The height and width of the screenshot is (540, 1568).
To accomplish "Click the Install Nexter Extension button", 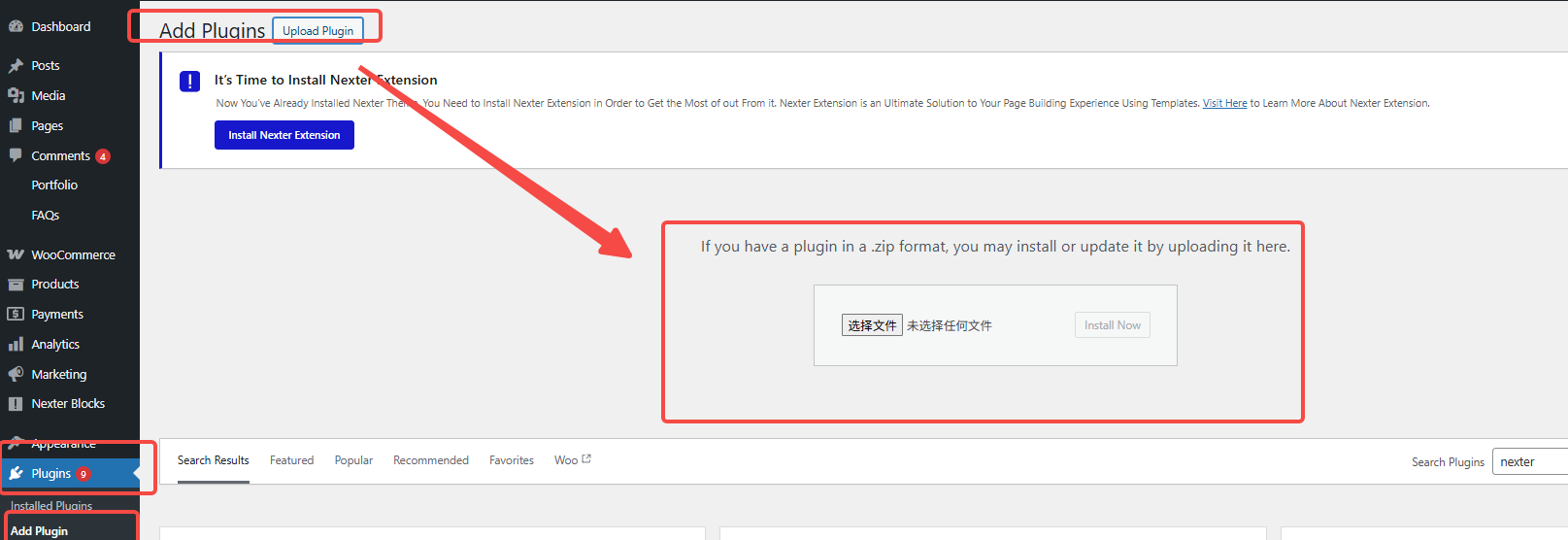I will pyautogui.click(x=284, y=135).
